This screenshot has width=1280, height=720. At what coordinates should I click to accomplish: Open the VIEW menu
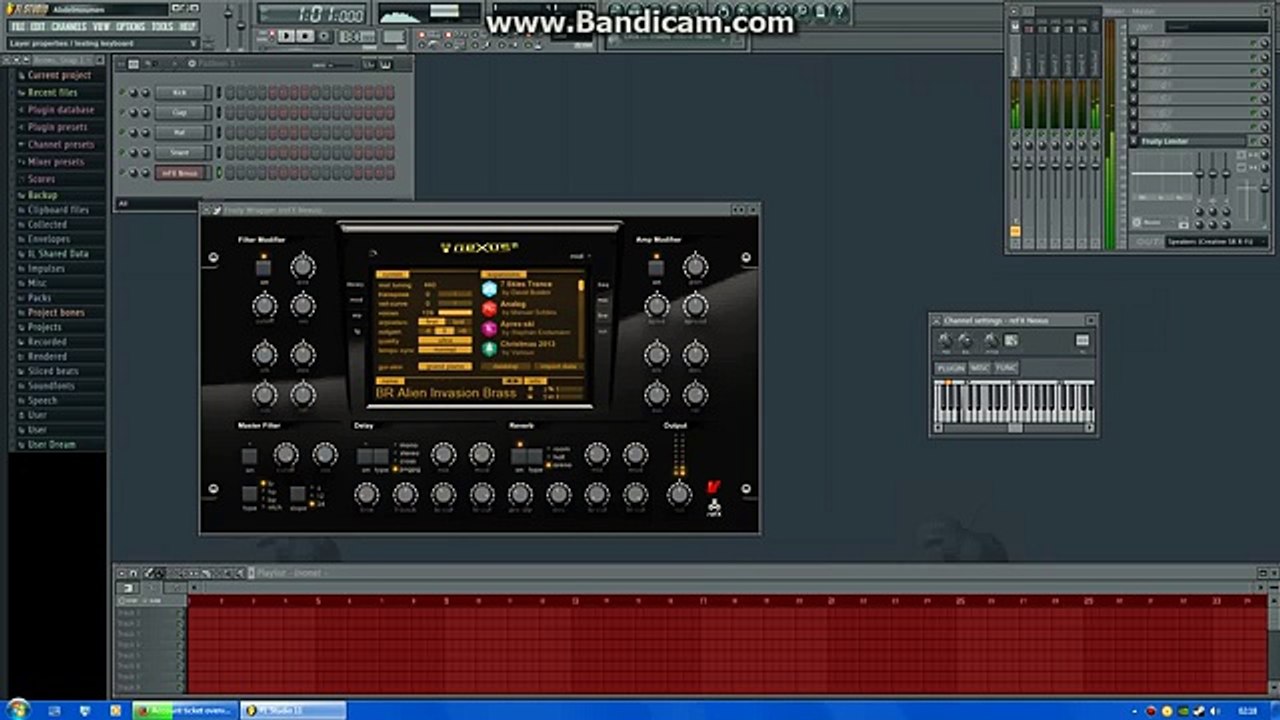pyautogui.click(x=102, y=26)
